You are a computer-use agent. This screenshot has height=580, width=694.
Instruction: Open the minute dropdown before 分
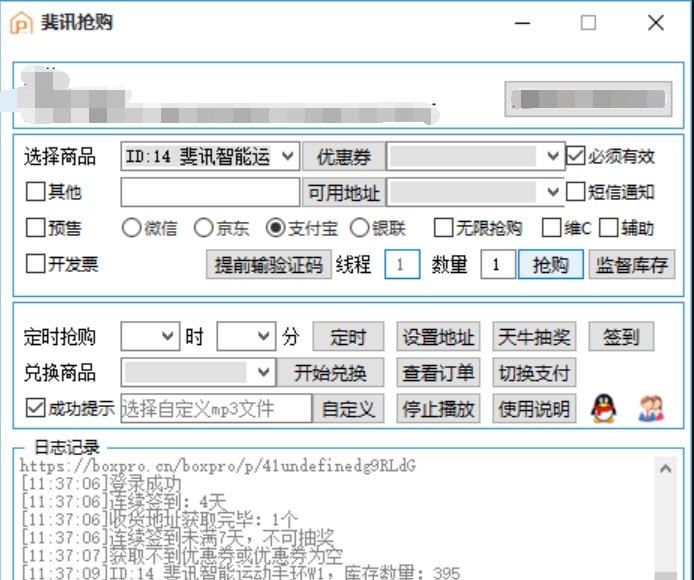coord(246,336)
